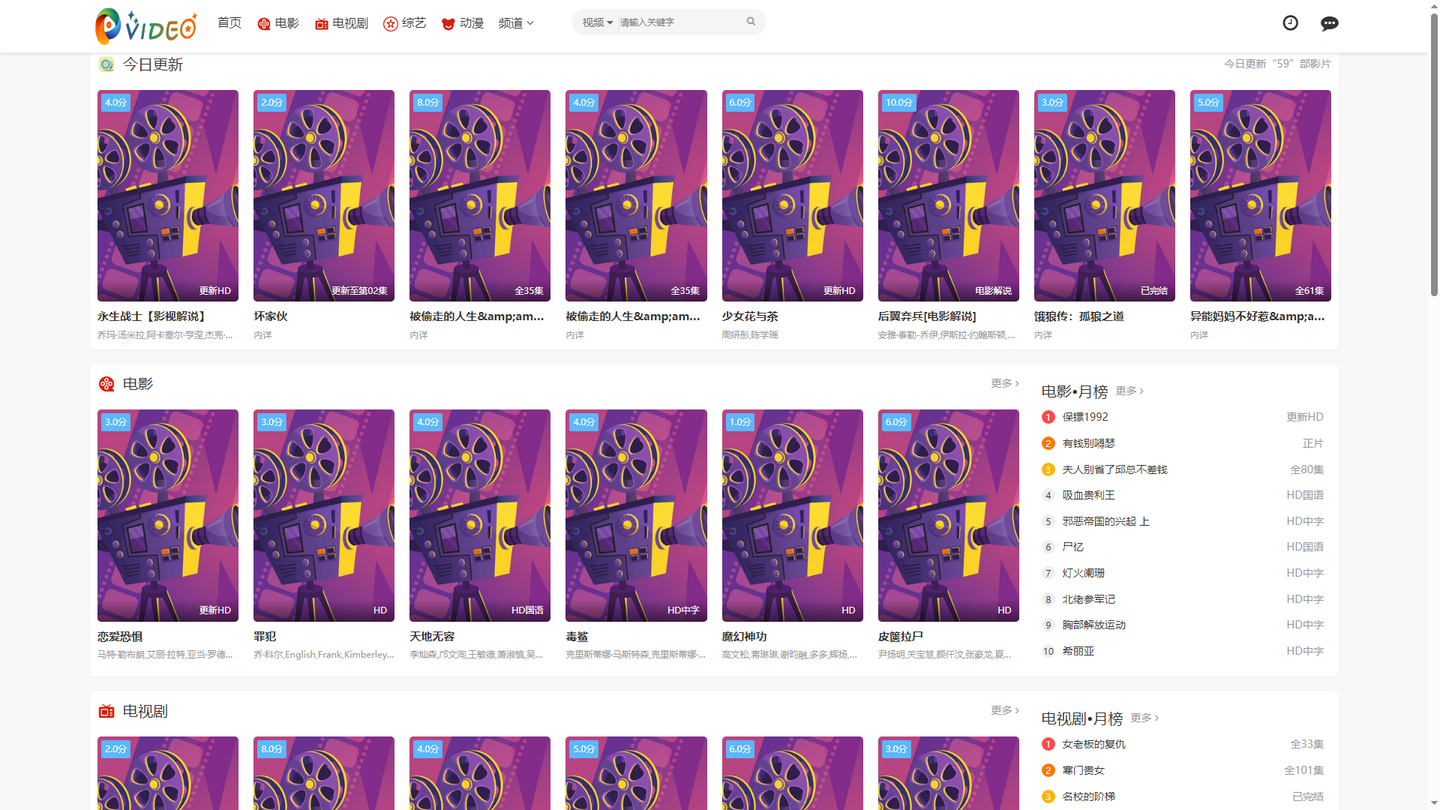The image size is (1440, 810).
Task: Expand the 频道 dropdown menu
Action: [516, 23]
